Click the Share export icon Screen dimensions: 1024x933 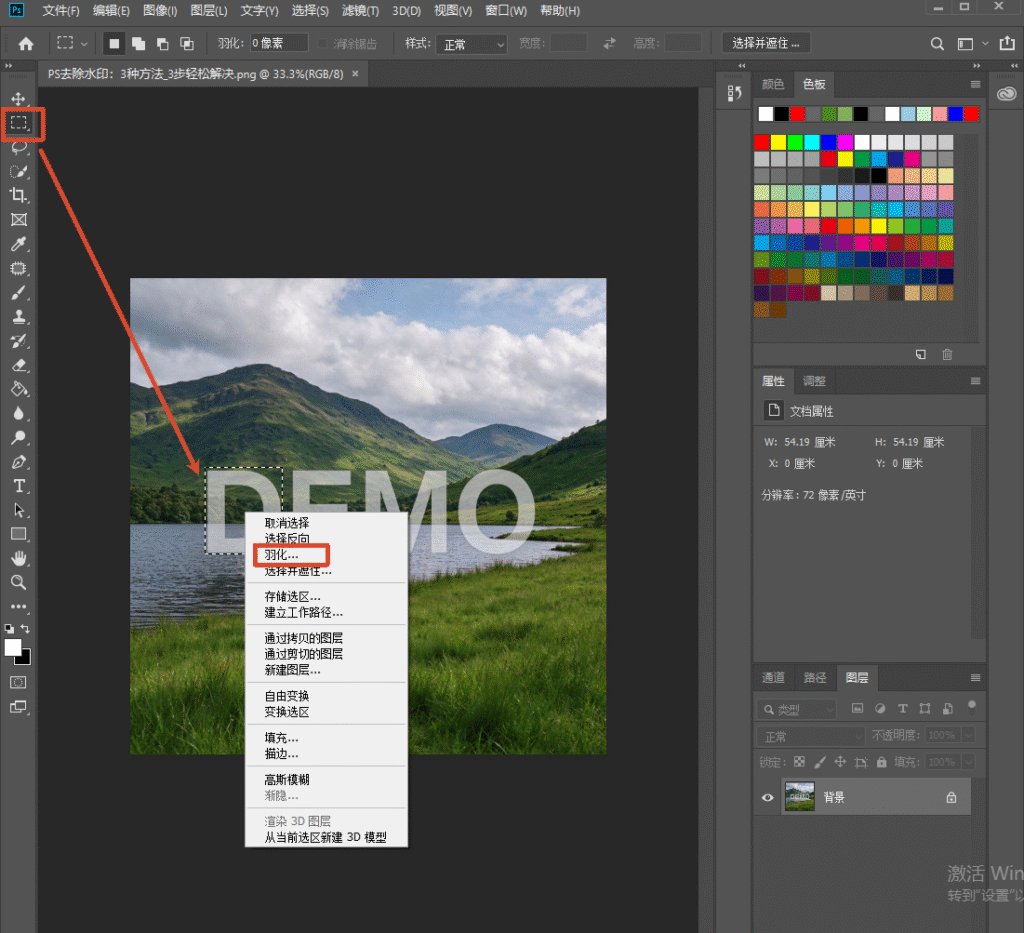1007,43
